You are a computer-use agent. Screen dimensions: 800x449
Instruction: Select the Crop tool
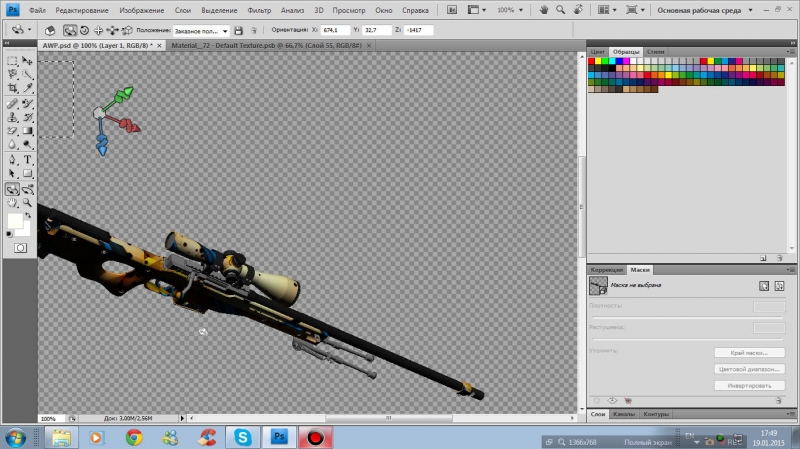(12, 88)
